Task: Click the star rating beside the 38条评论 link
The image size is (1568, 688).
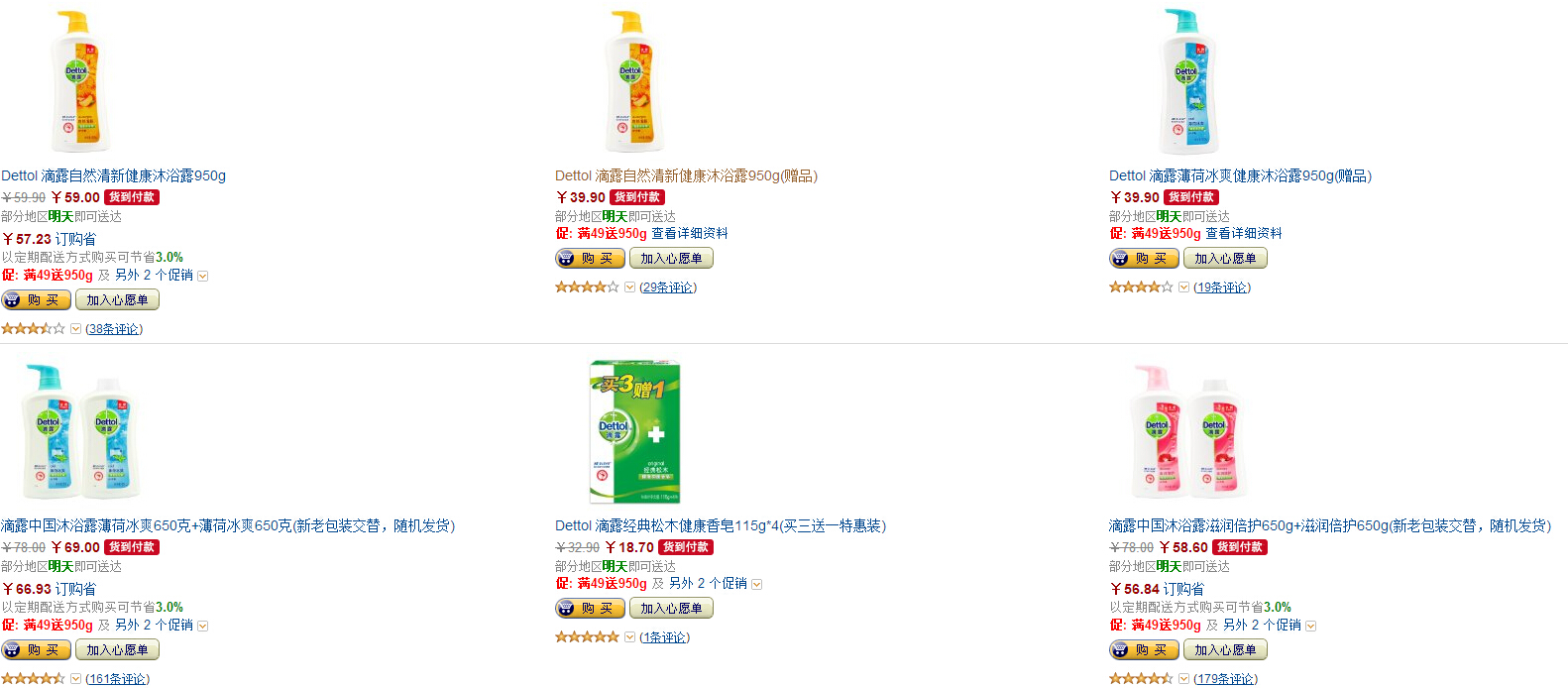Action: point(33,329)
